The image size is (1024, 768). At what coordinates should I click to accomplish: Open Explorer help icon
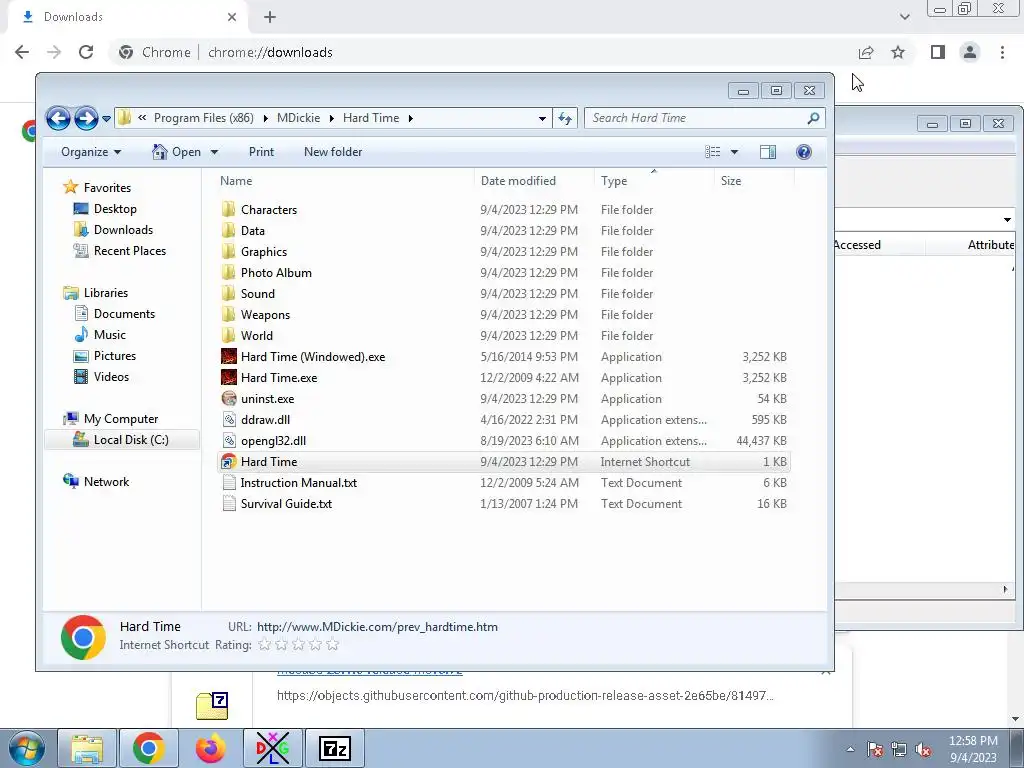[804, 152]
